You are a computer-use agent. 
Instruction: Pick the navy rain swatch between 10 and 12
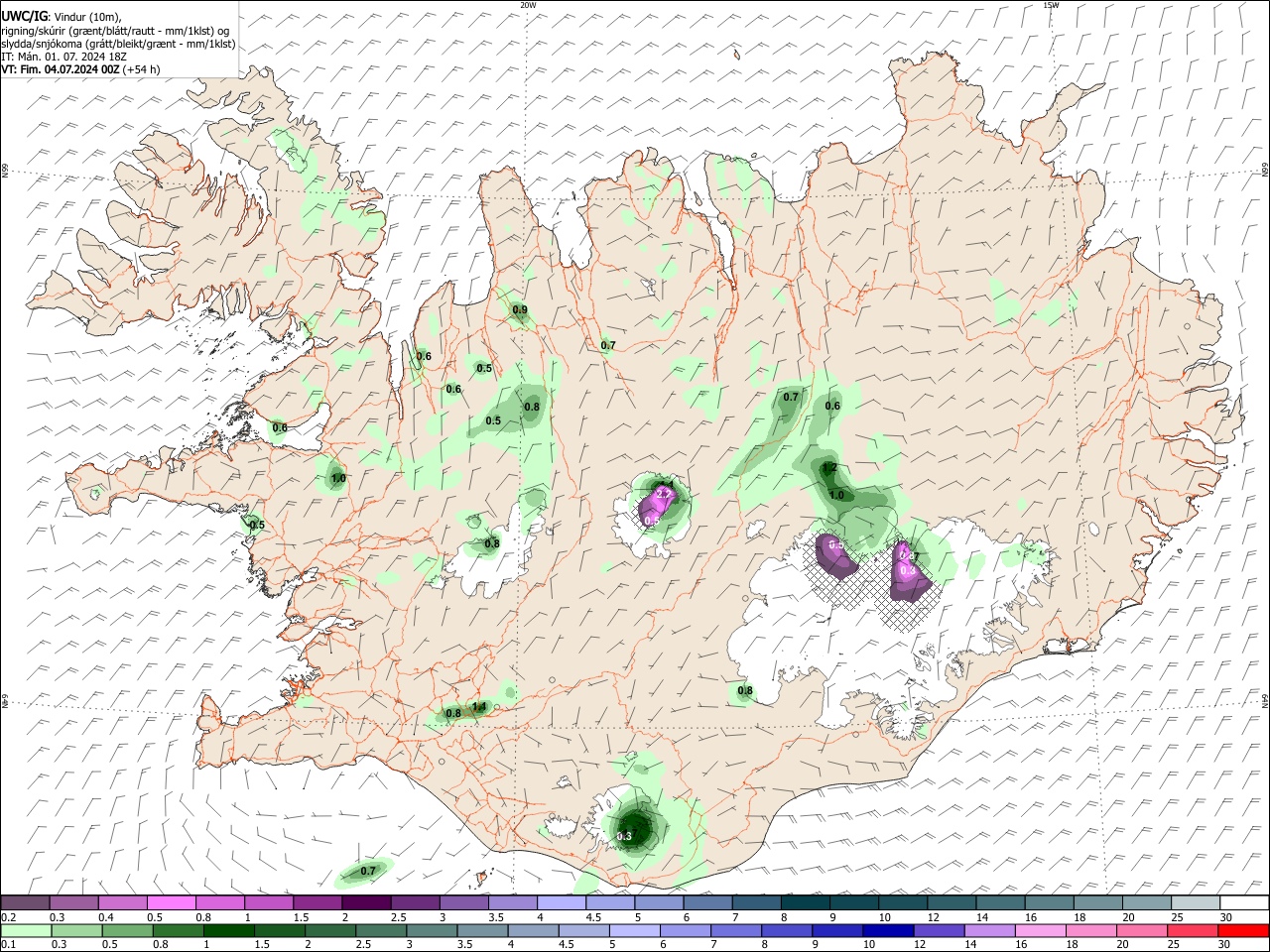(x=890, y=930)
